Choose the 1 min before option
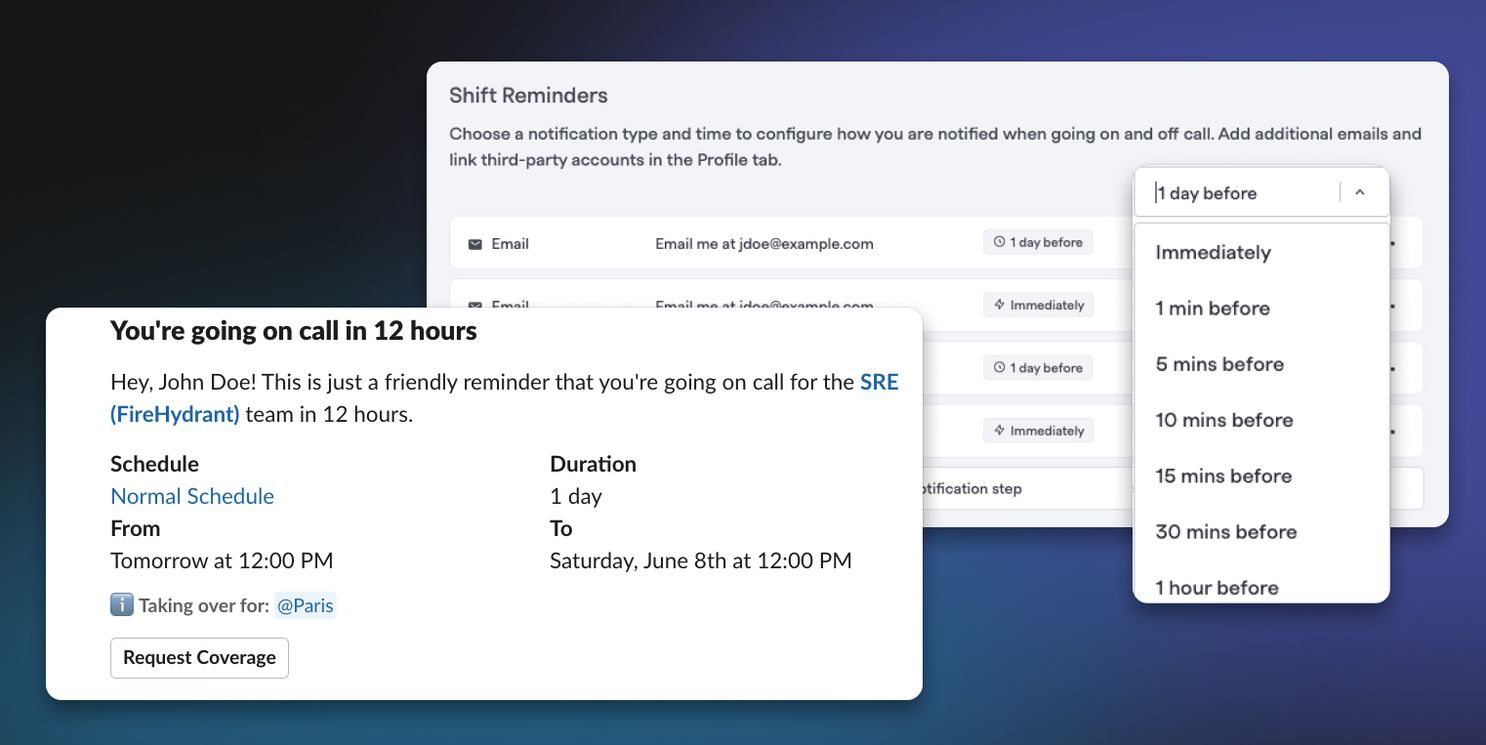Screen dimensions: 1486x745 [1212, 308]
